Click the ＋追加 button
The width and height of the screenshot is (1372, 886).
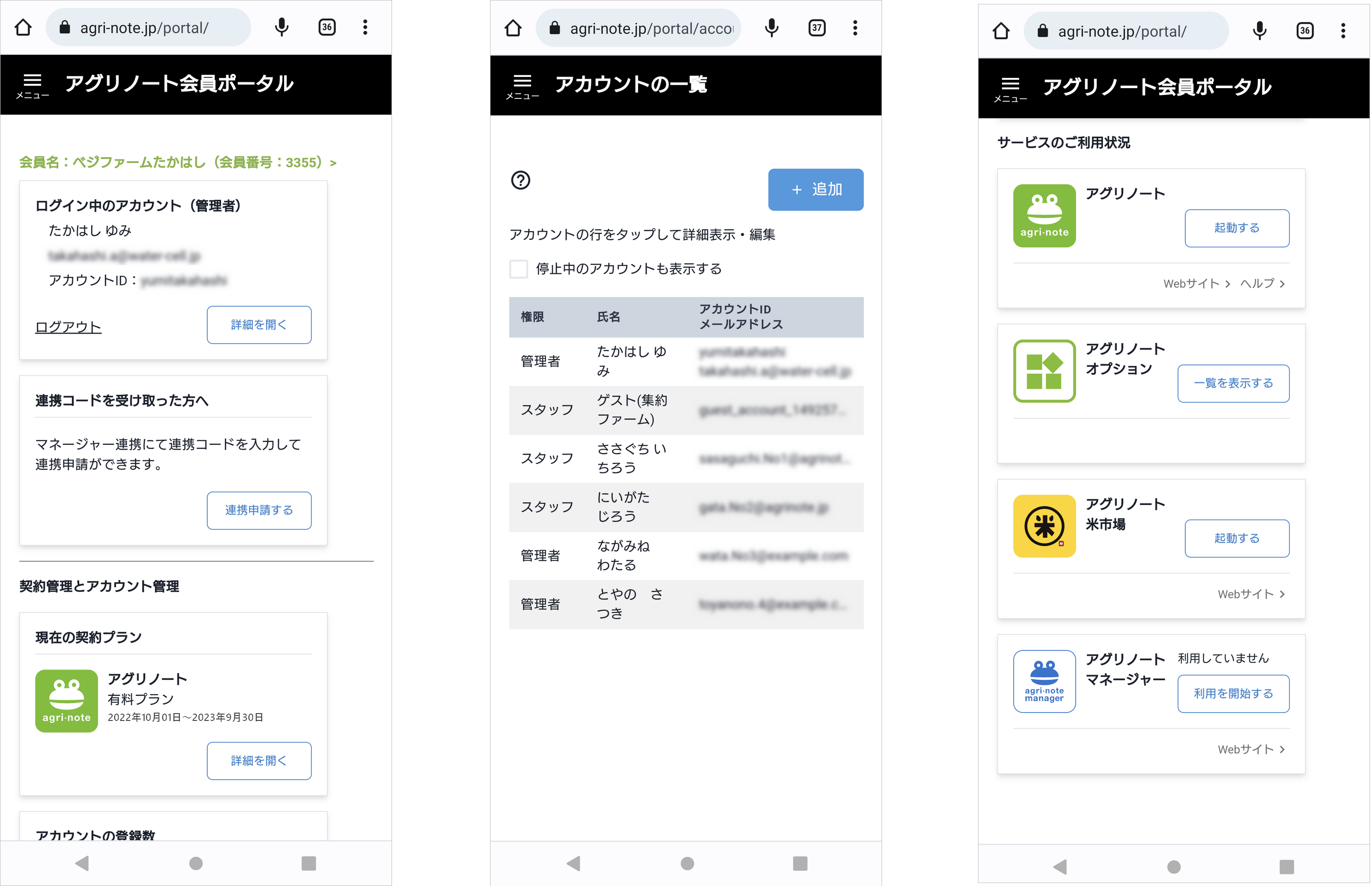coord(815,189)
